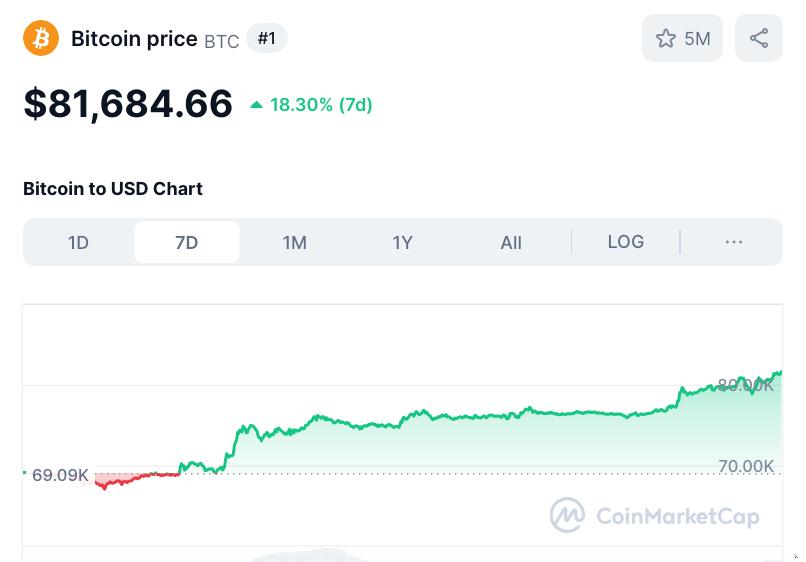The image size is (806, 562).
Task: Show the 1M chart range
Action: click(294, 242)
